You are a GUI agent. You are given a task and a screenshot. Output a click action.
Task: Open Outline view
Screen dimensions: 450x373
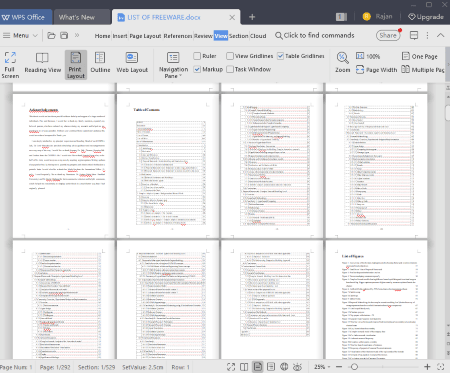pos(100,63)
